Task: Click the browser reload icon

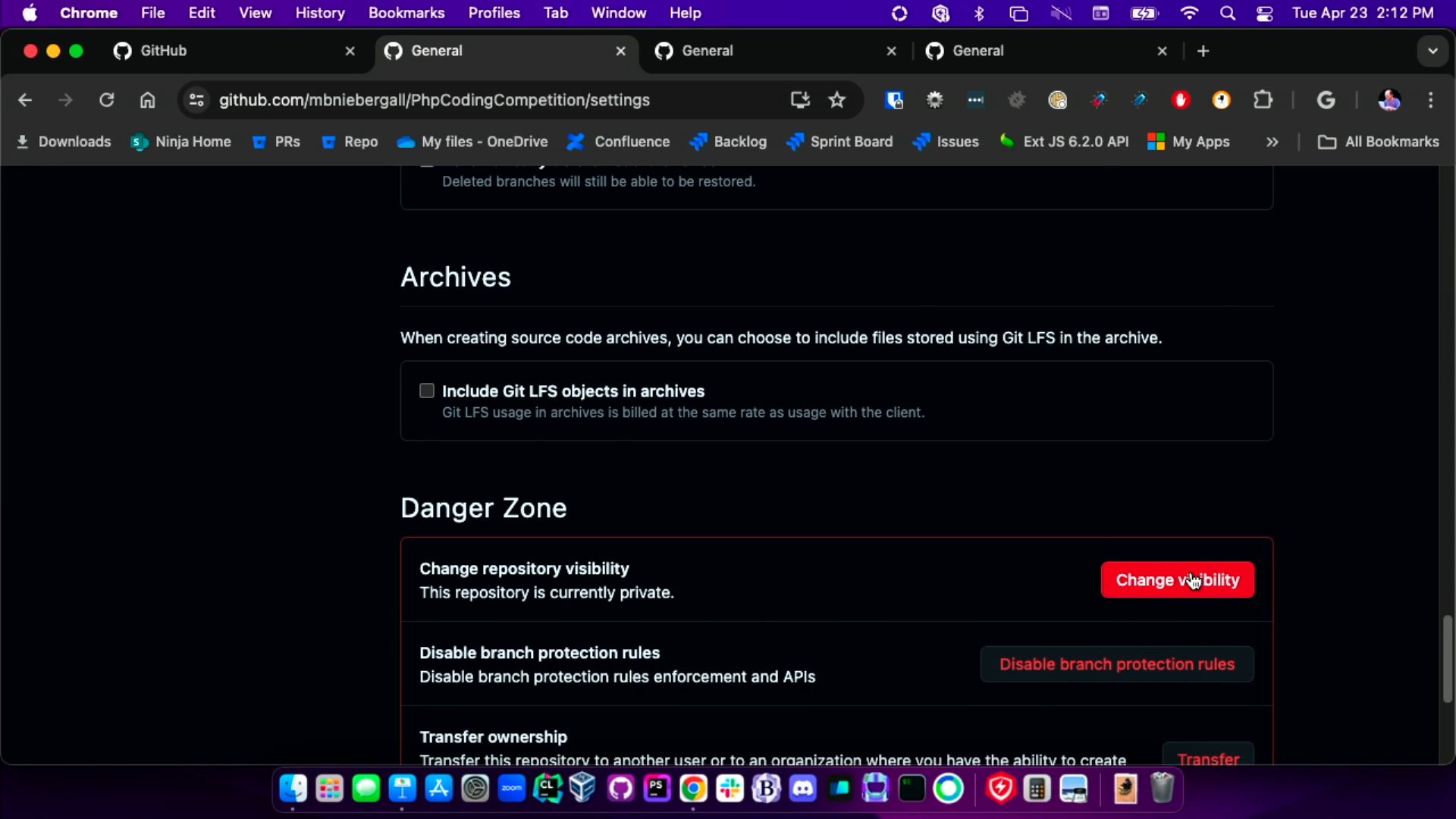Action: pyautogui.click(x=106, y=100)
